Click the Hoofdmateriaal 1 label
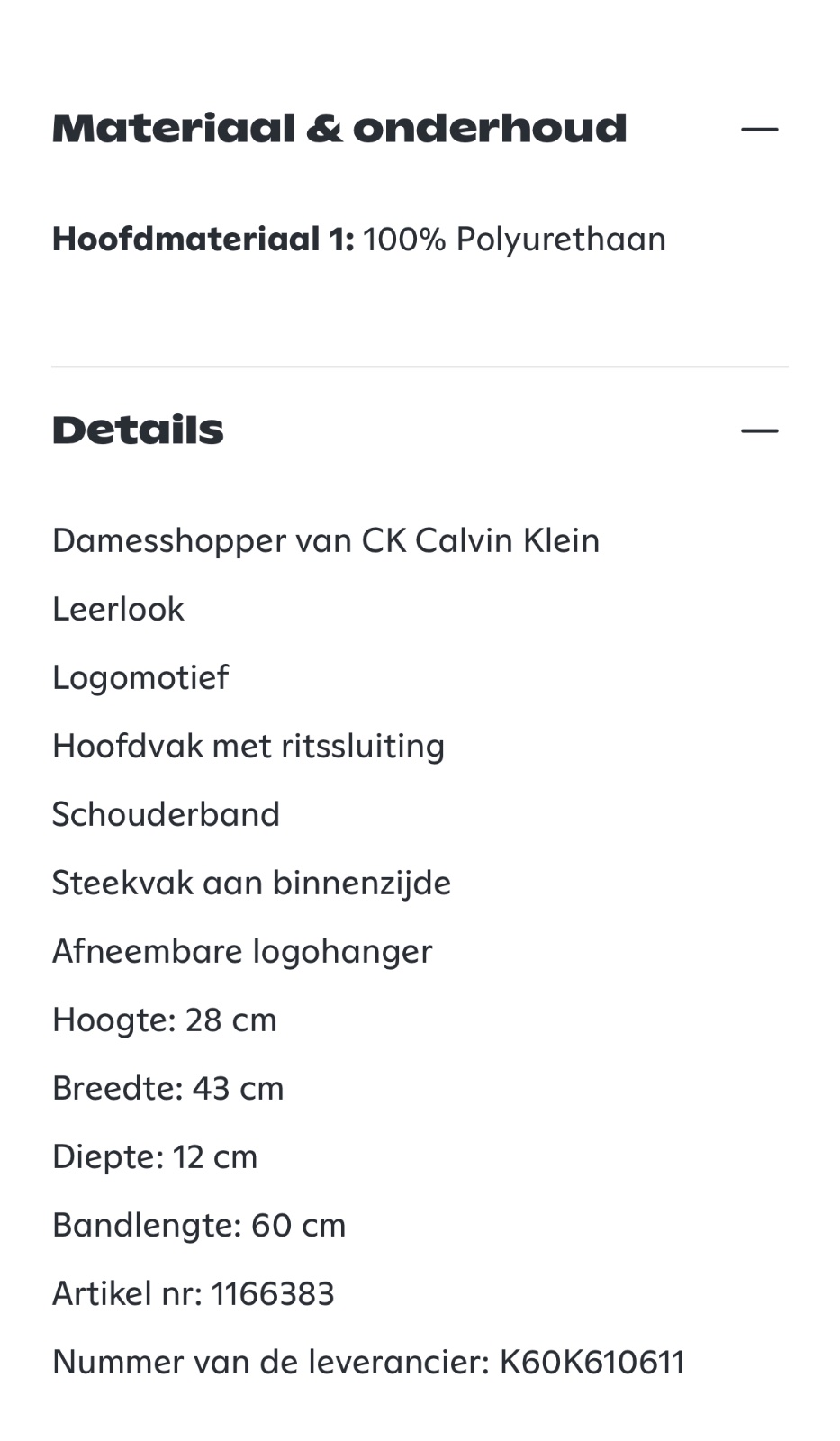840x1441 pixels. (x=203, y=240)
